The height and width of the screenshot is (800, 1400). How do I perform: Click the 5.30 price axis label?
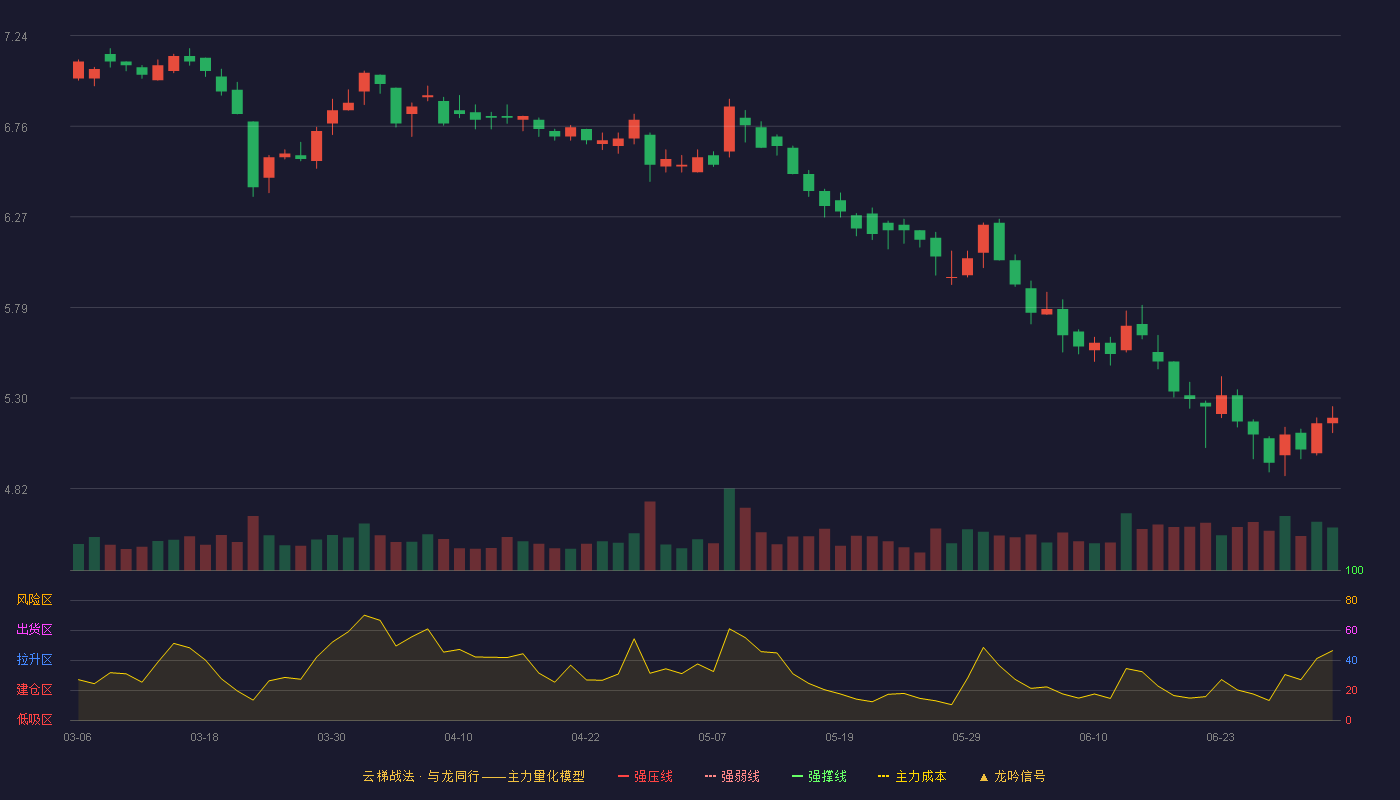[x=16, y=398]
